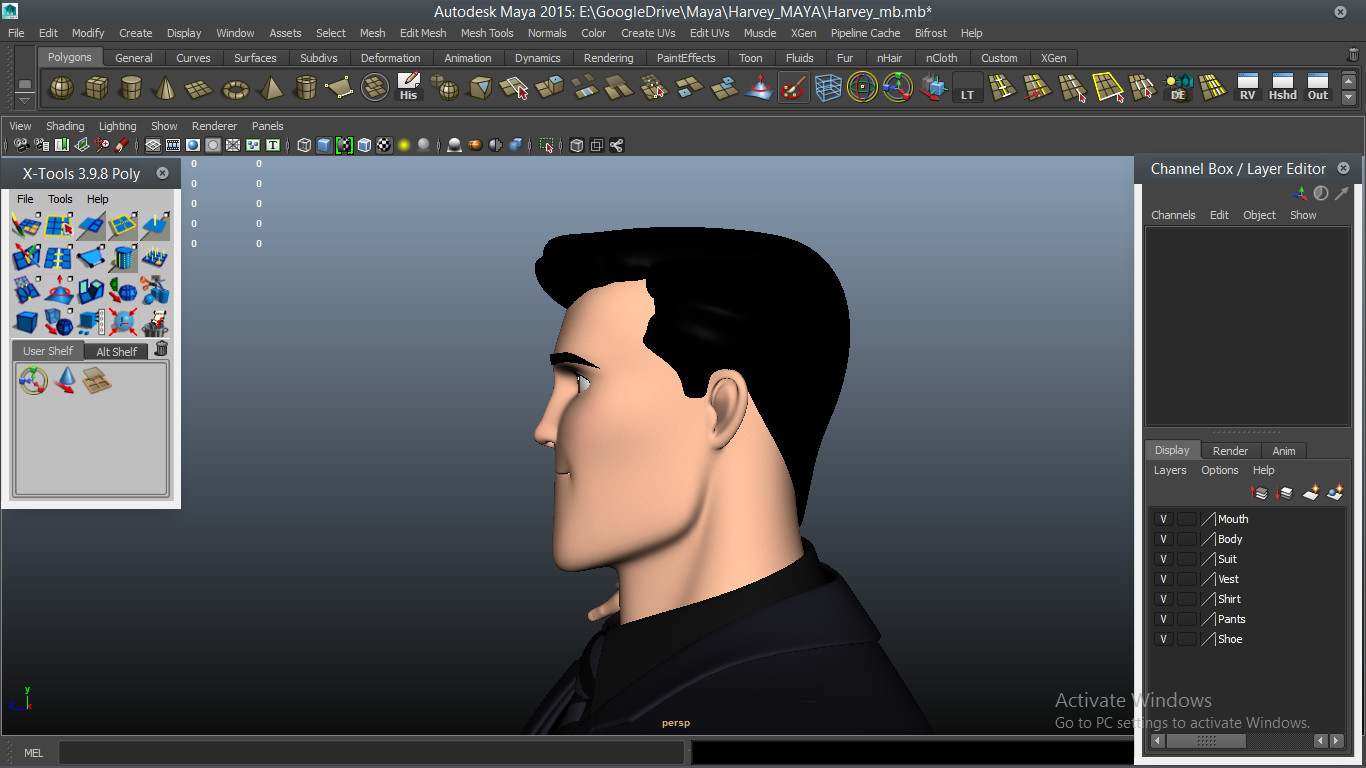
Task: Toggle visibility of the Suit layer
Action: (1163, 559)
